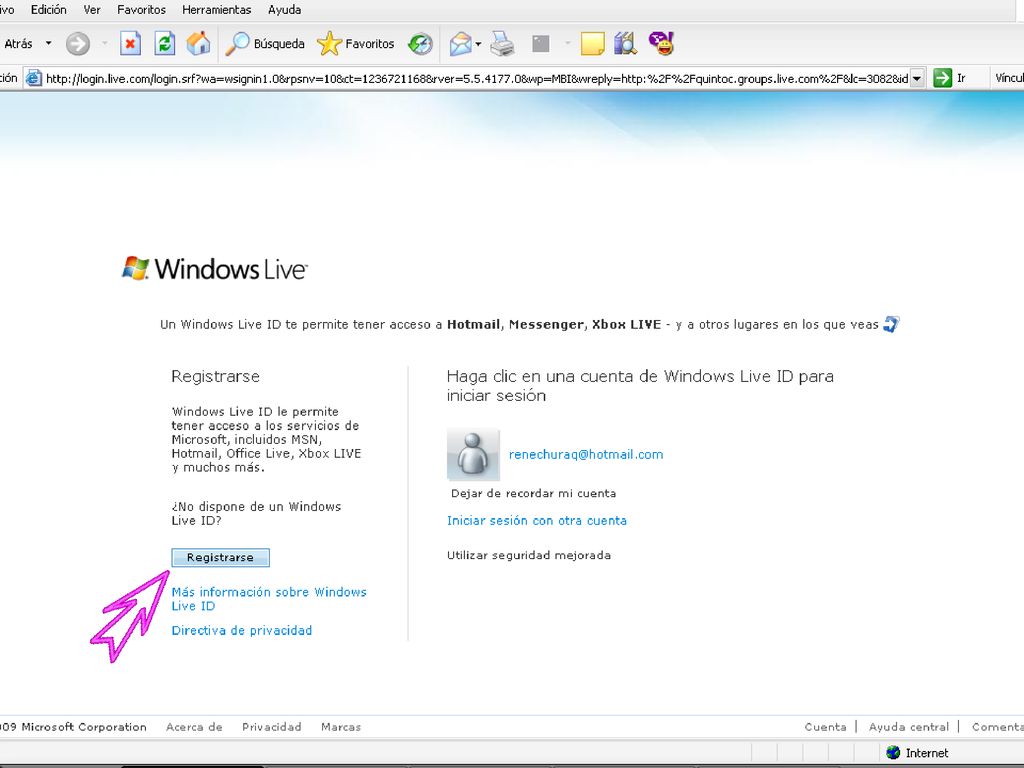1024x768 pixels.
Task: Click the Windows Live logo
Action: click(215, 268)
